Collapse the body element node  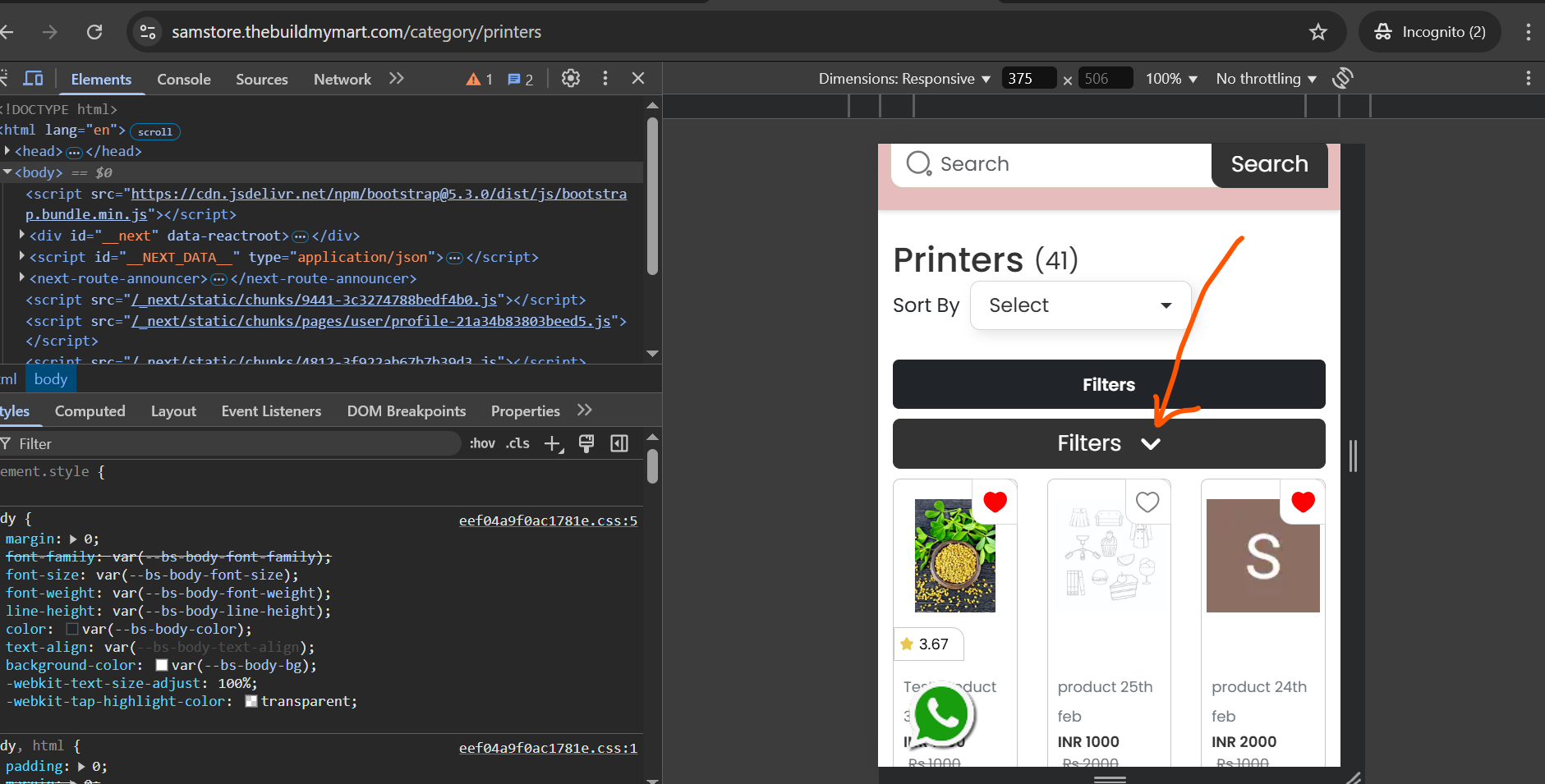coord(7,172)
